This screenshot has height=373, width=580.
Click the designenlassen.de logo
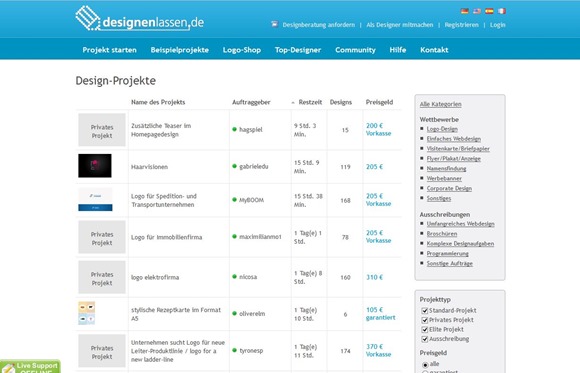click(x=139, y=19)
